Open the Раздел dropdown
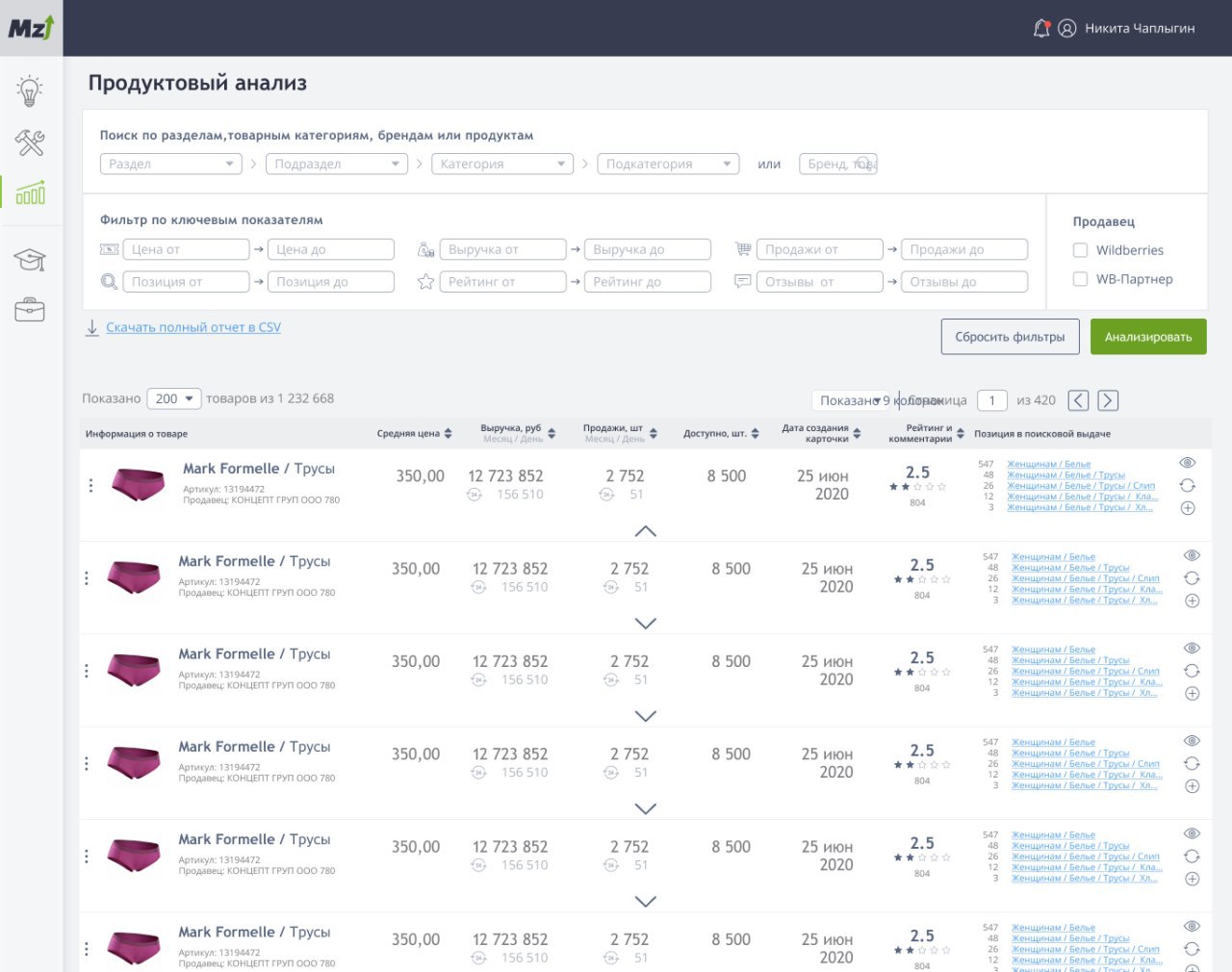Image resolution: width=1232 pixels, height=972 pixels. point(170,164)
